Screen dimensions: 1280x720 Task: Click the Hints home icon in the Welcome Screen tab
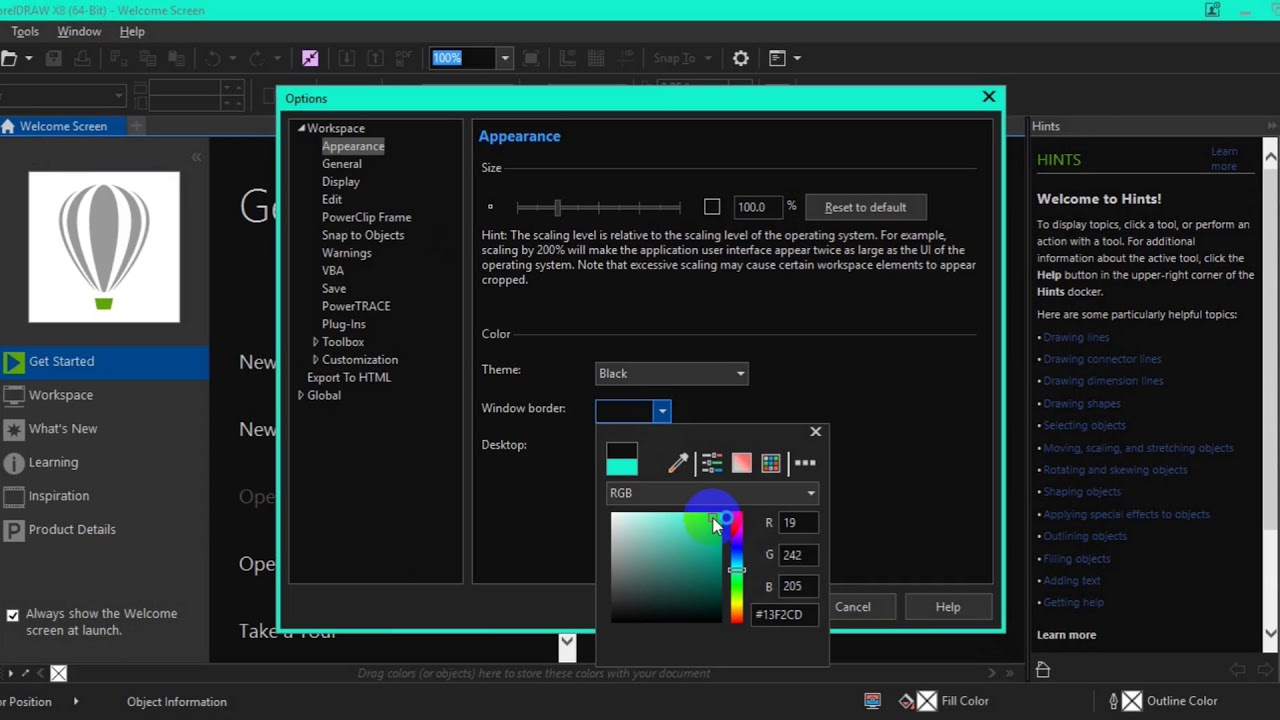pyautogui.click(x=8, y=126)
